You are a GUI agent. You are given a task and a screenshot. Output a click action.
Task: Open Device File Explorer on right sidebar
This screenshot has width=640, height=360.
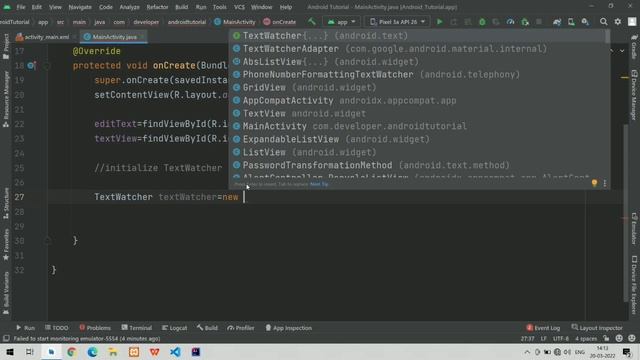[x=634, y=284]
